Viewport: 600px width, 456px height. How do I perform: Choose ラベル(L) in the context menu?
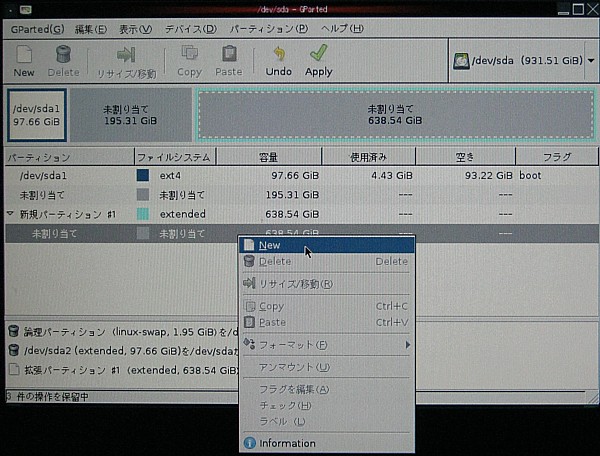tap(327, 422)
